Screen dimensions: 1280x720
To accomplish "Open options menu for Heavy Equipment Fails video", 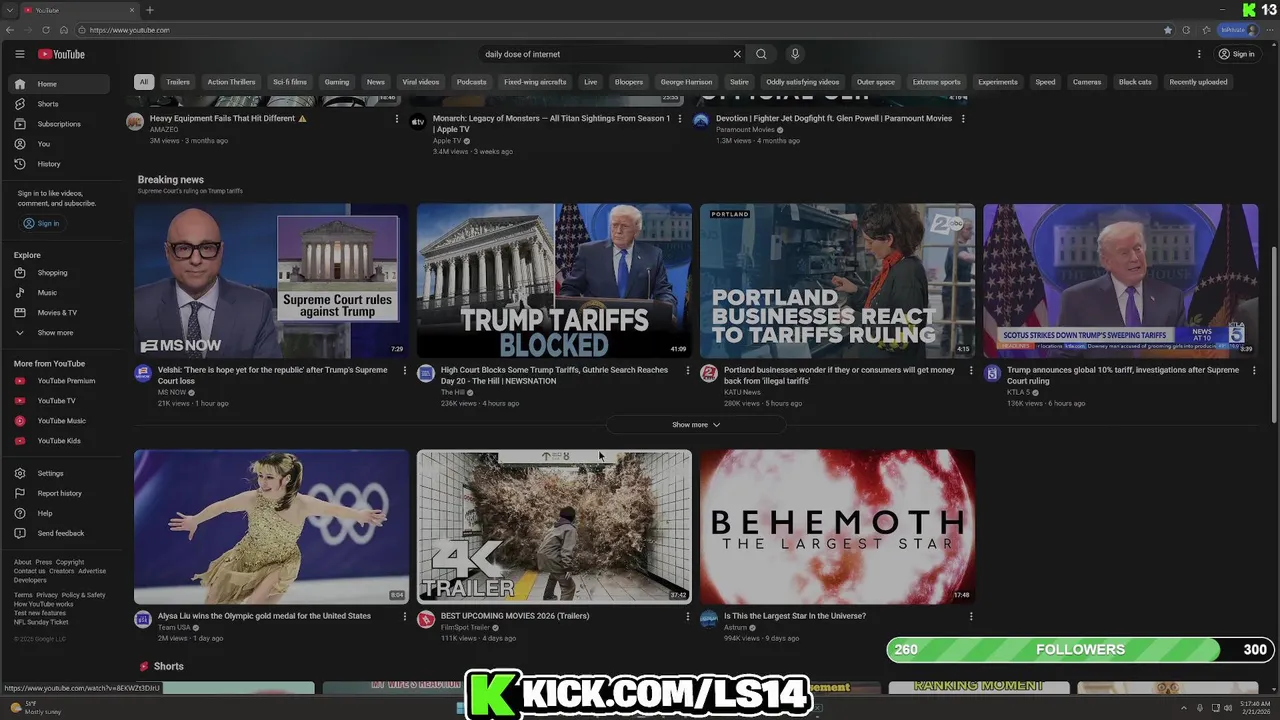I will (397, 118).
